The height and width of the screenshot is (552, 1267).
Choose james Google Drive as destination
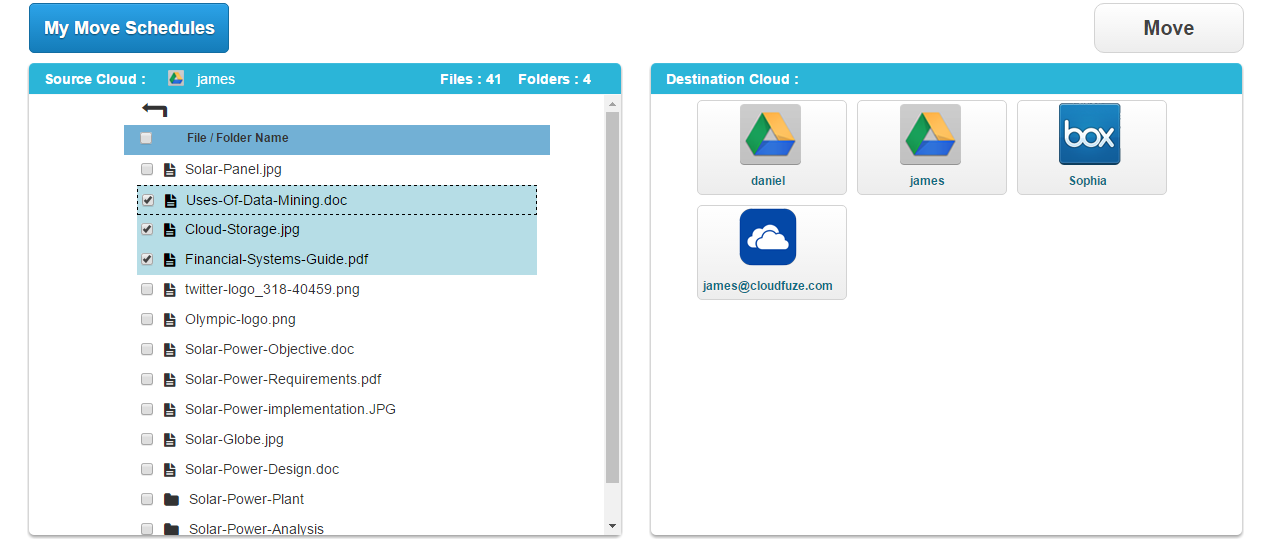930,135
